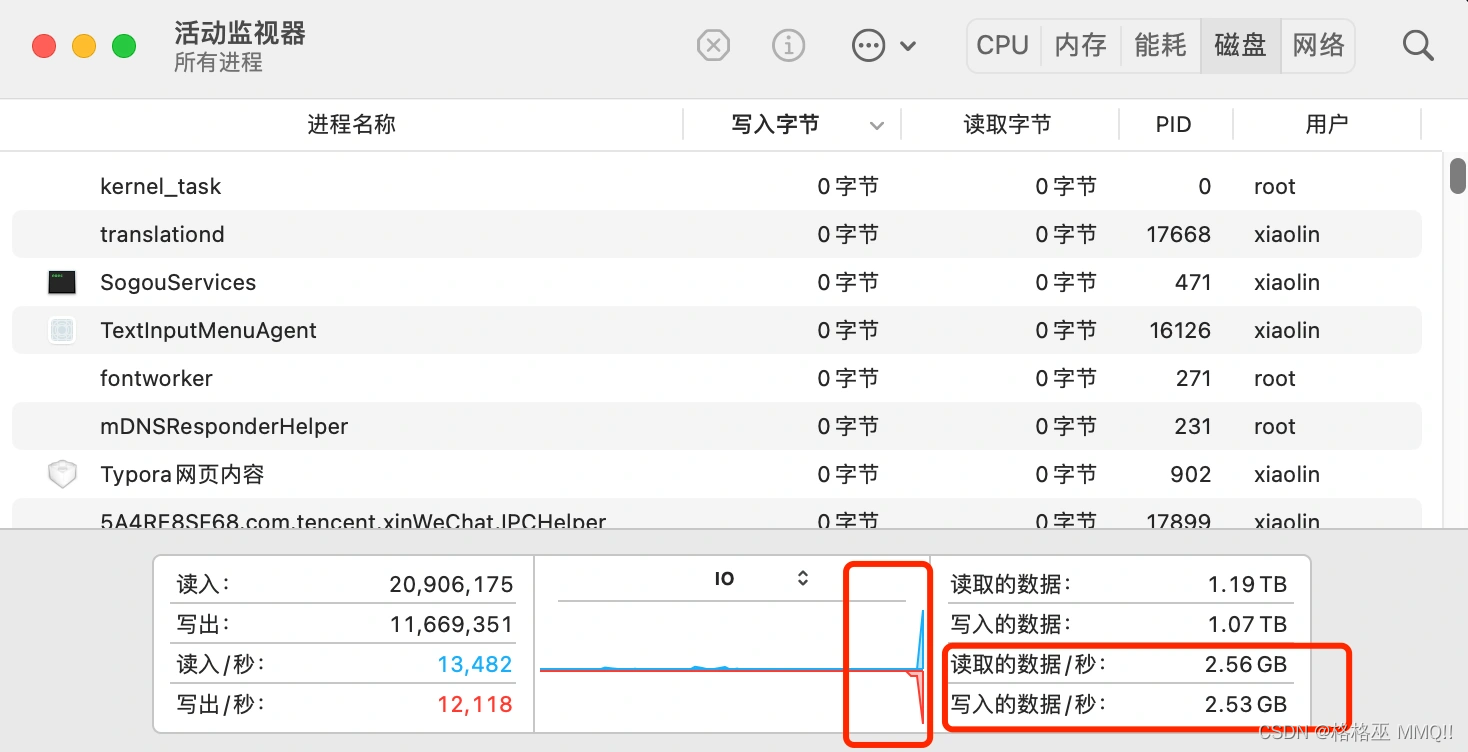The width and height of the screenshot is (1468, 752).
Task: Click the ellipsis more actions icon
Action: pos(868,45)
